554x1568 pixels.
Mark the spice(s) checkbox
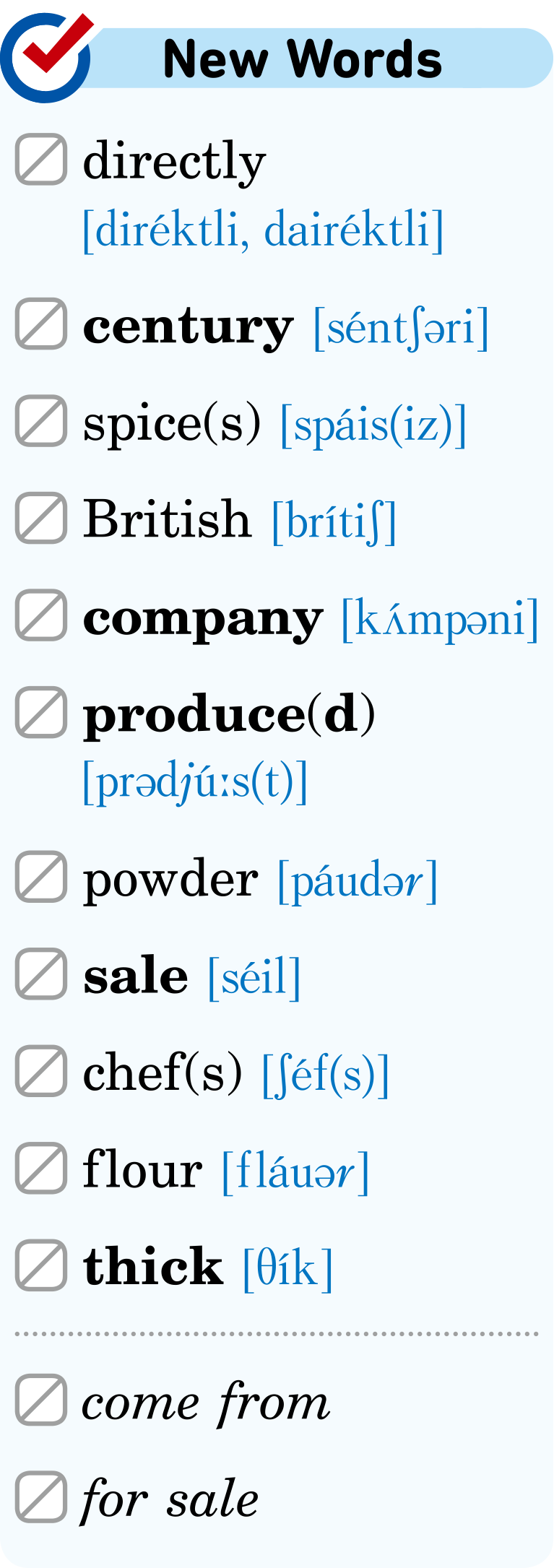point(41,420)
